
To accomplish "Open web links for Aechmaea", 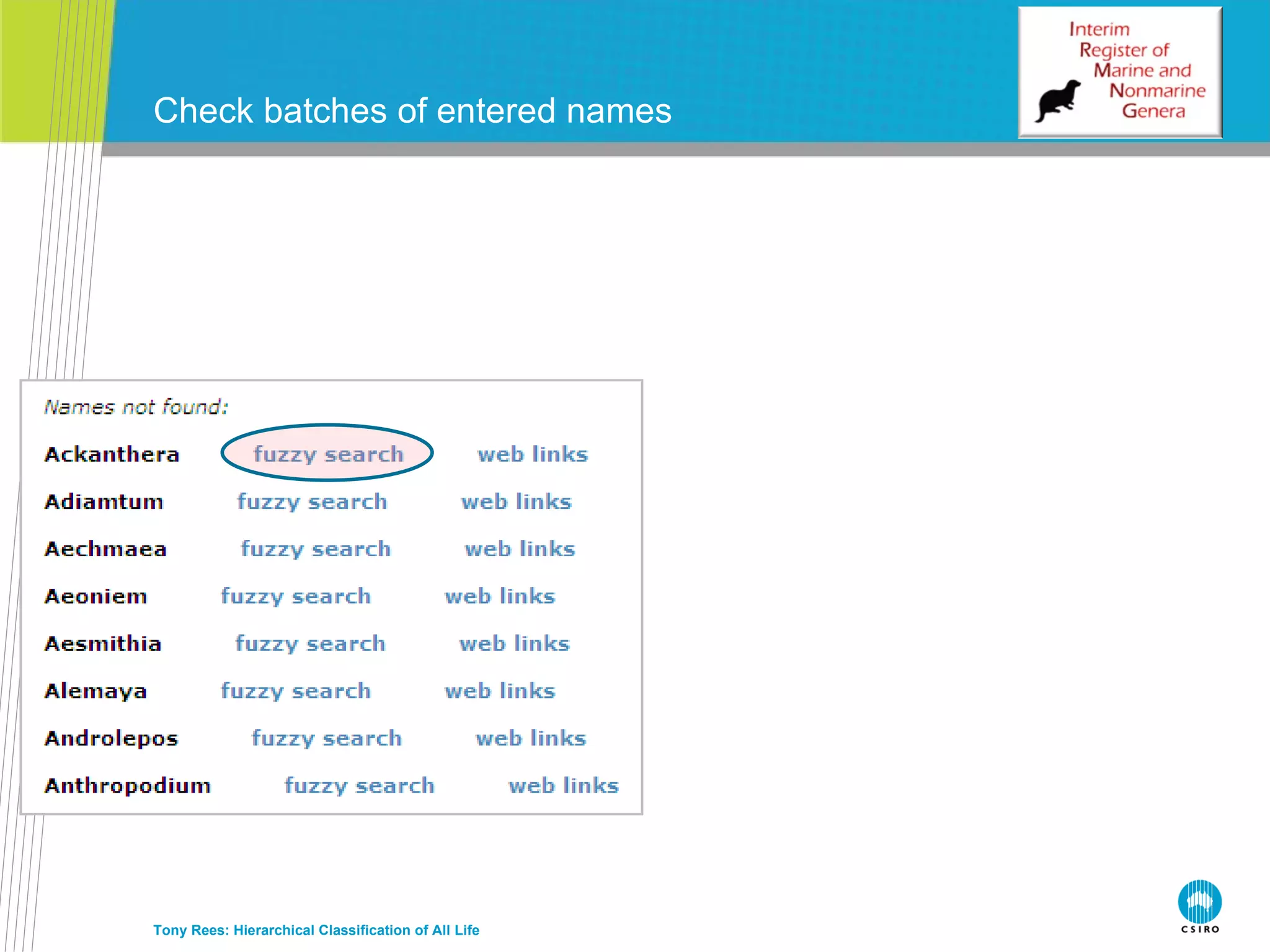I will (x=520, y=549).
